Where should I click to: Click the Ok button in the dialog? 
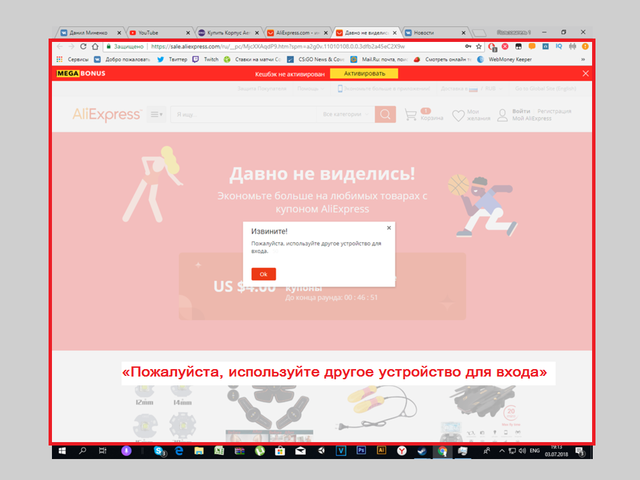264,274
